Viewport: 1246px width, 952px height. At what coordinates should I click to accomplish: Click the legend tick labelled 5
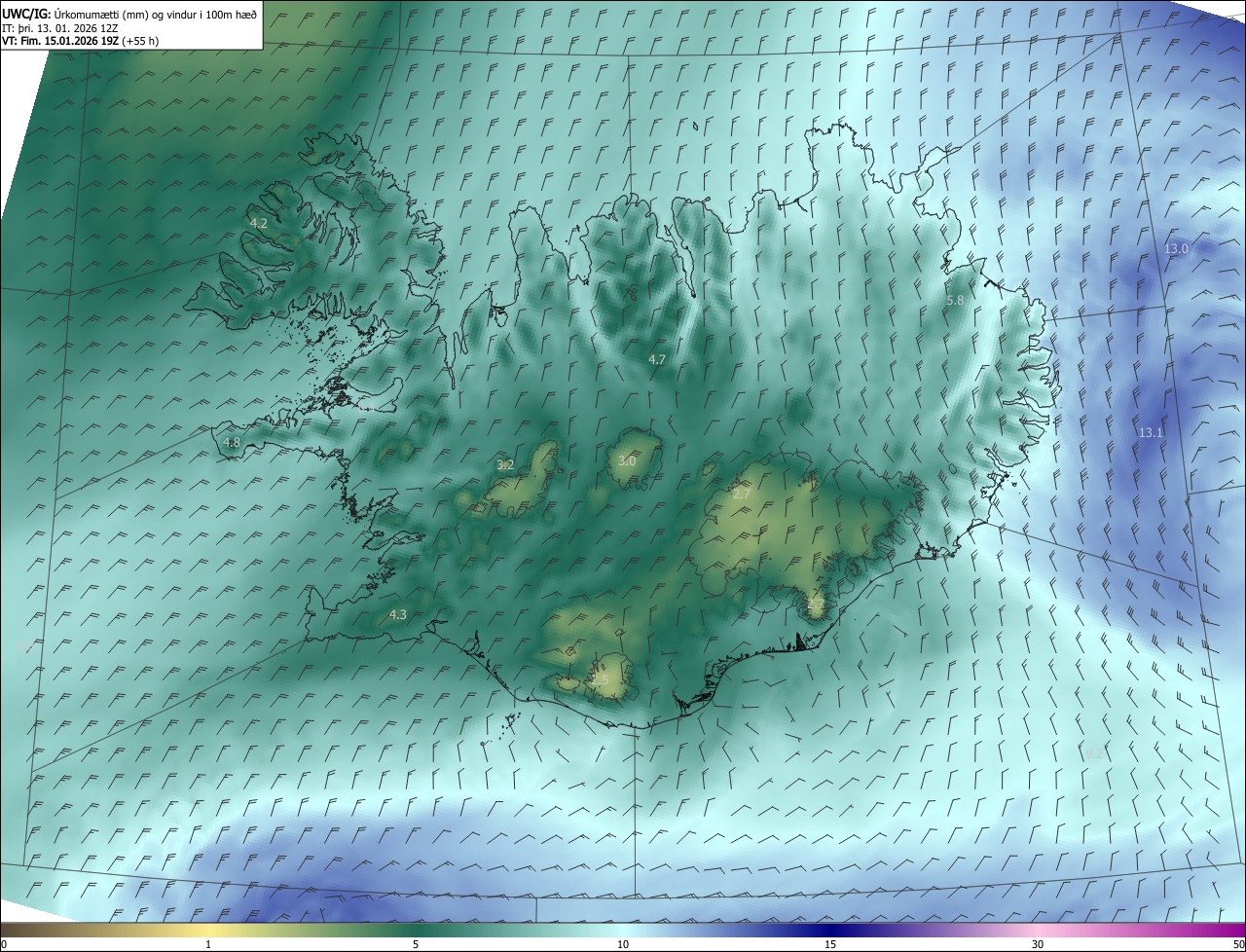(416, 944)
